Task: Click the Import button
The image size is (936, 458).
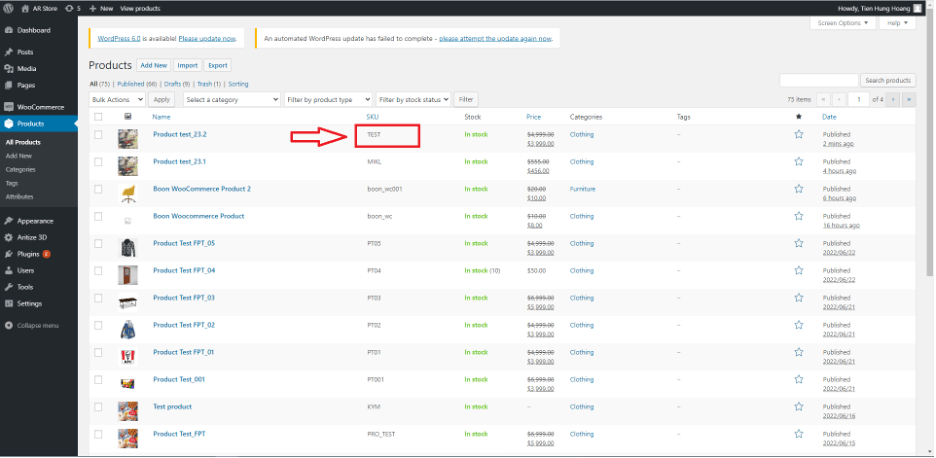Action: pyautogui.click(x=187, y=66)
